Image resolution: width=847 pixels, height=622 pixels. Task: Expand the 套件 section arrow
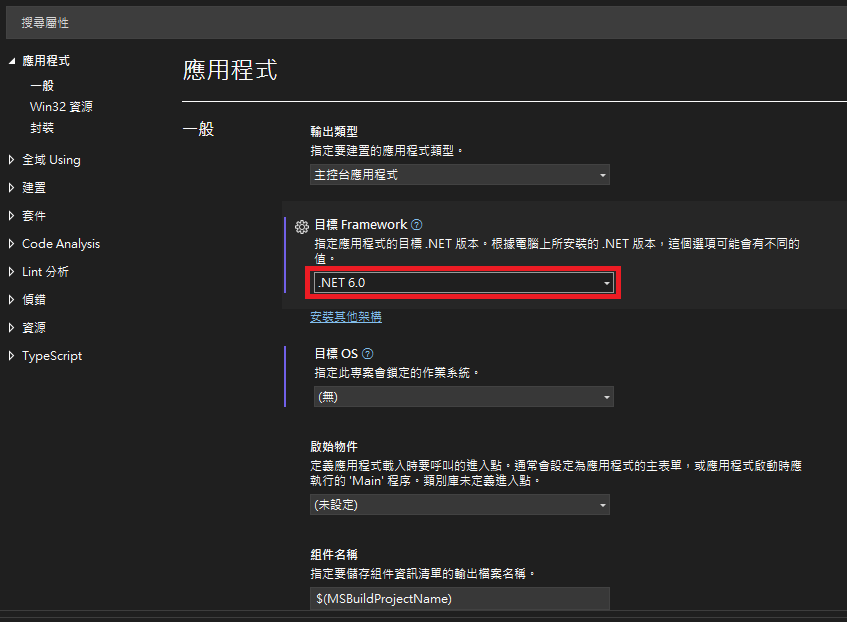coord(12,216)
